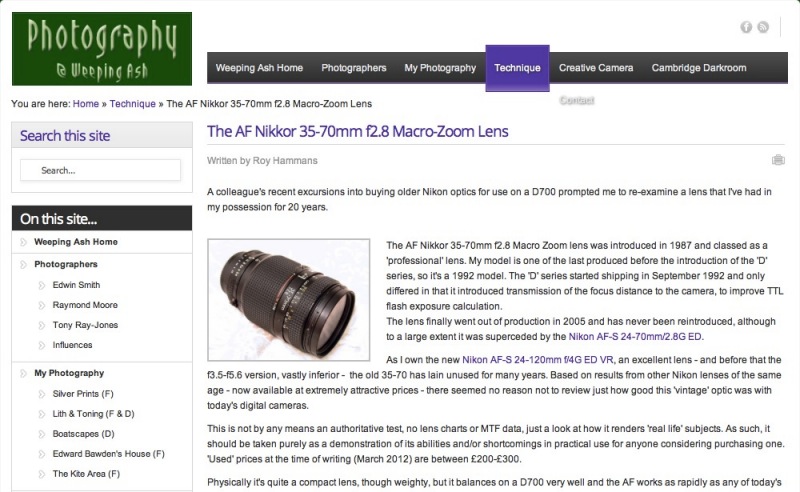Click bullet icon beside Raymond Moore
The height and width of the screenshot is (492, 800).
click(x=42, y=305)
